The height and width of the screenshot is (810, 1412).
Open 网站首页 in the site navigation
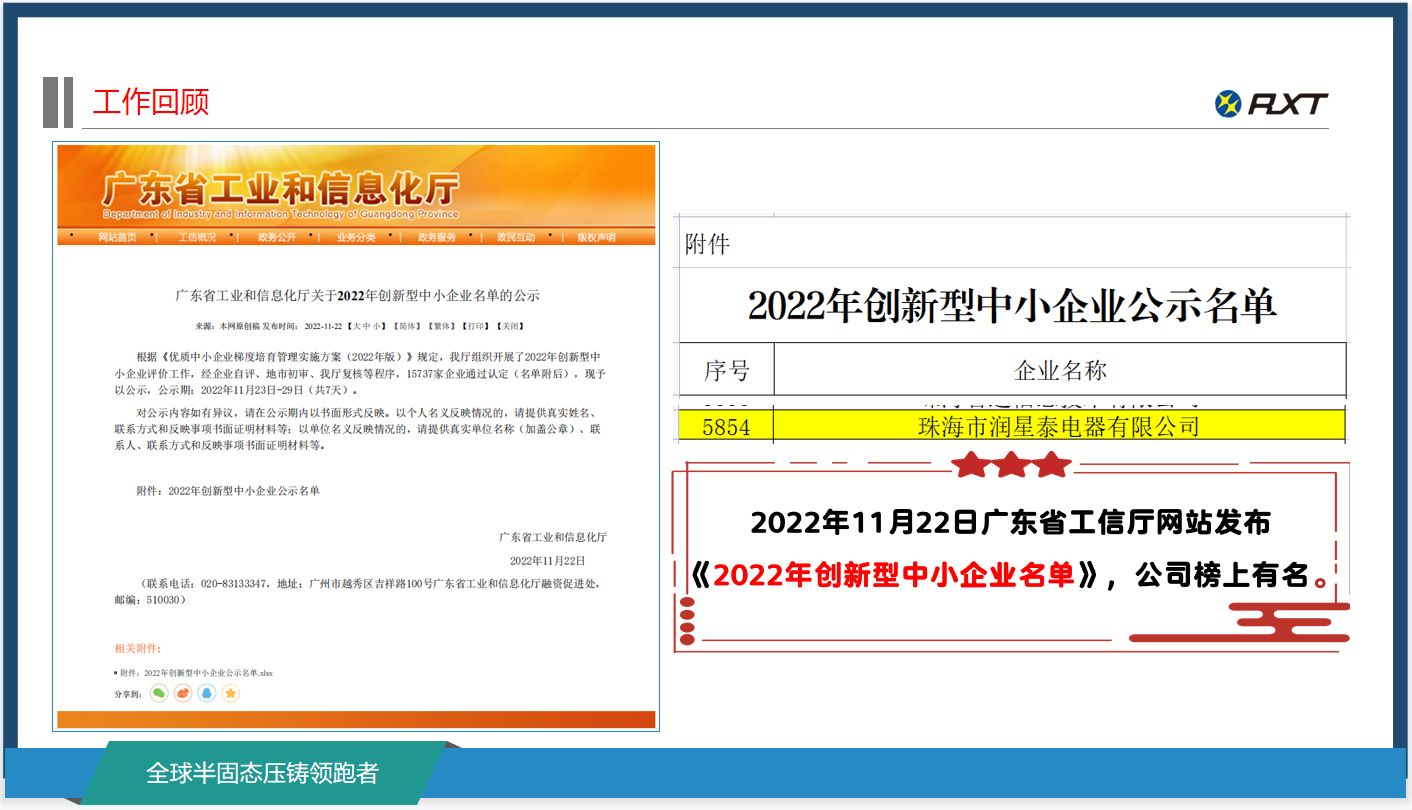[x=117, y=237]
